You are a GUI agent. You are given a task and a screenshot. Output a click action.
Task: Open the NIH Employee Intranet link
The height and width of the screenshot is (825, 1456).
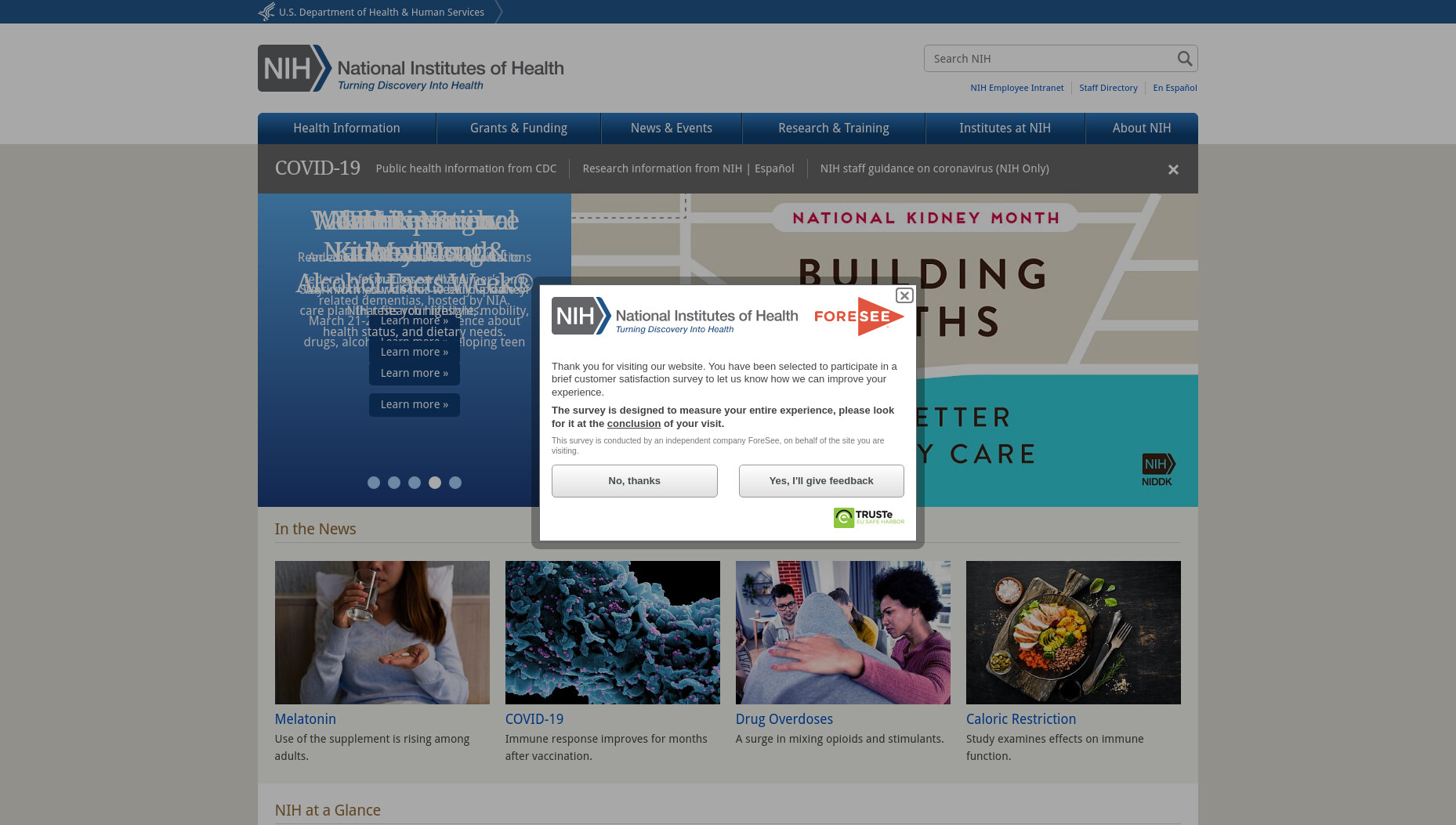(1017, 88)
